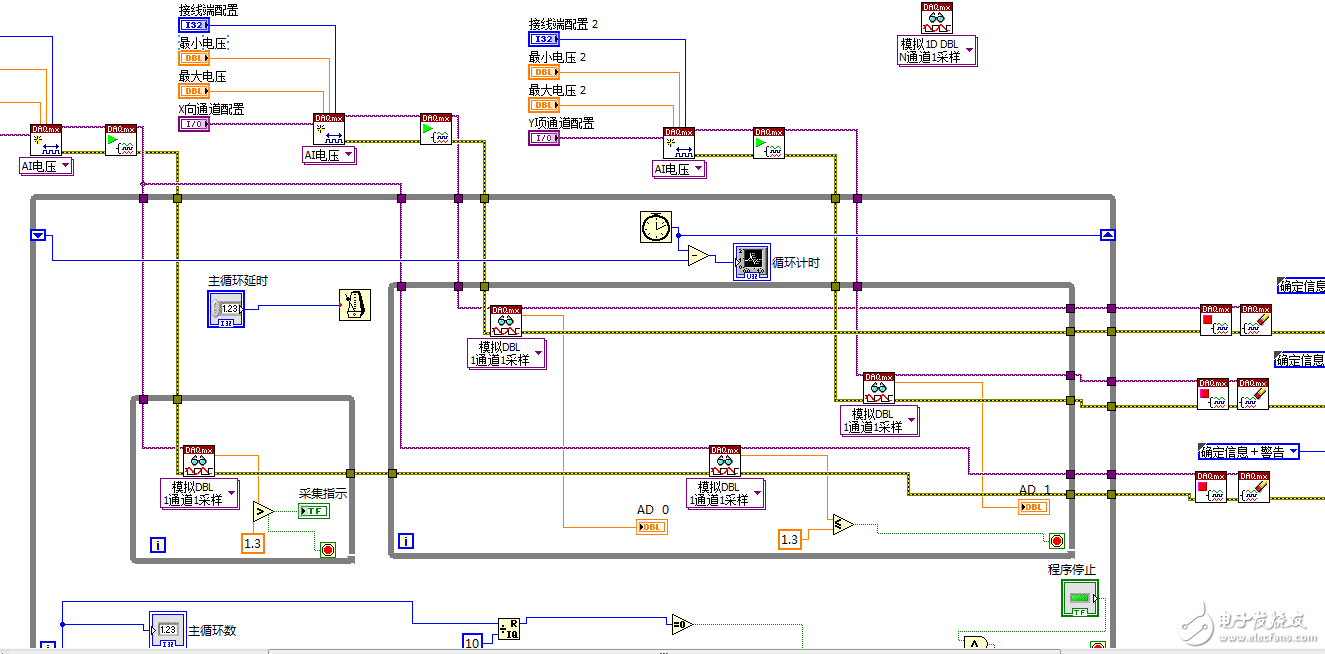Click the 1.3 constant in 采集指示 loop
The height and width of the screenshot is (654, 1325).
coord(254,543)
